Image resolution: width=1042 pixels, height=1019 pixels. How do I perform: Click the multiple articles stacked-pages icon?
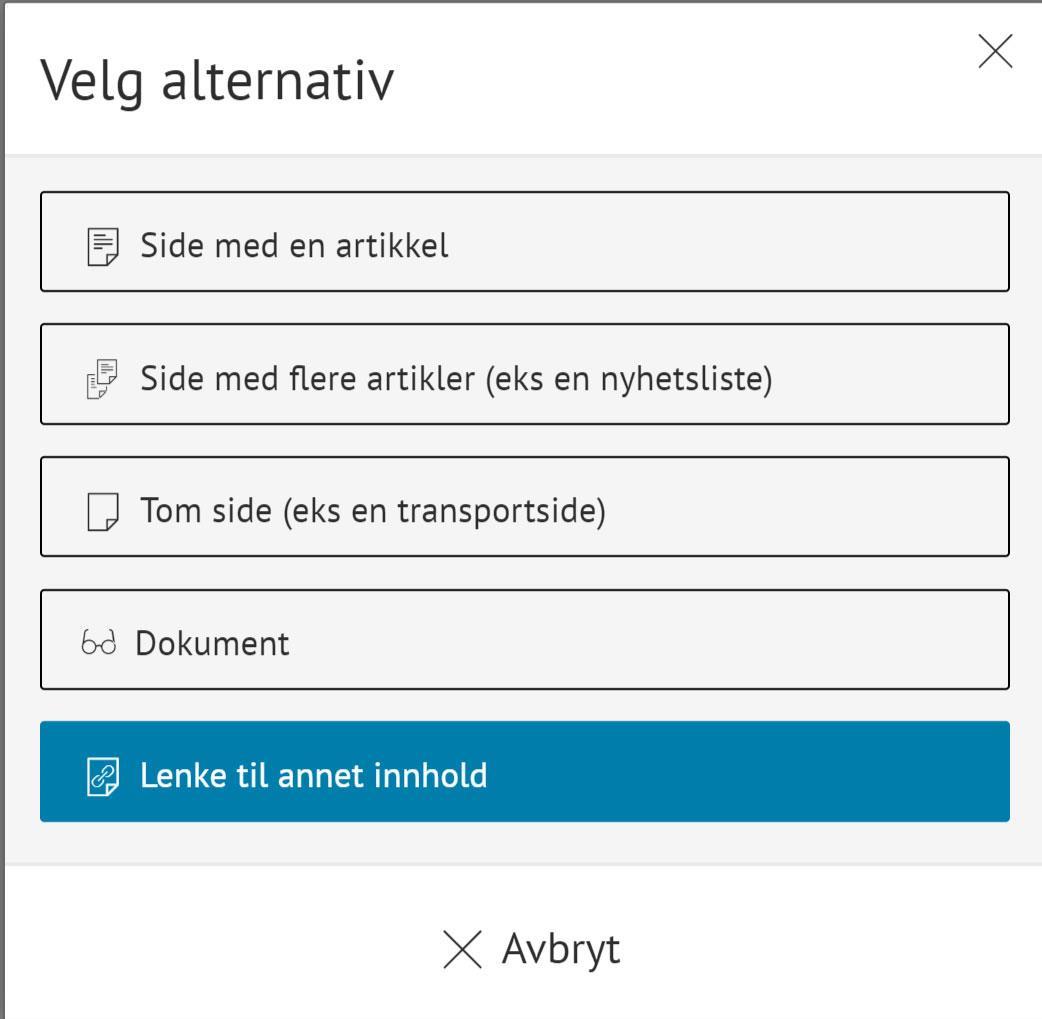pos(102,379)
